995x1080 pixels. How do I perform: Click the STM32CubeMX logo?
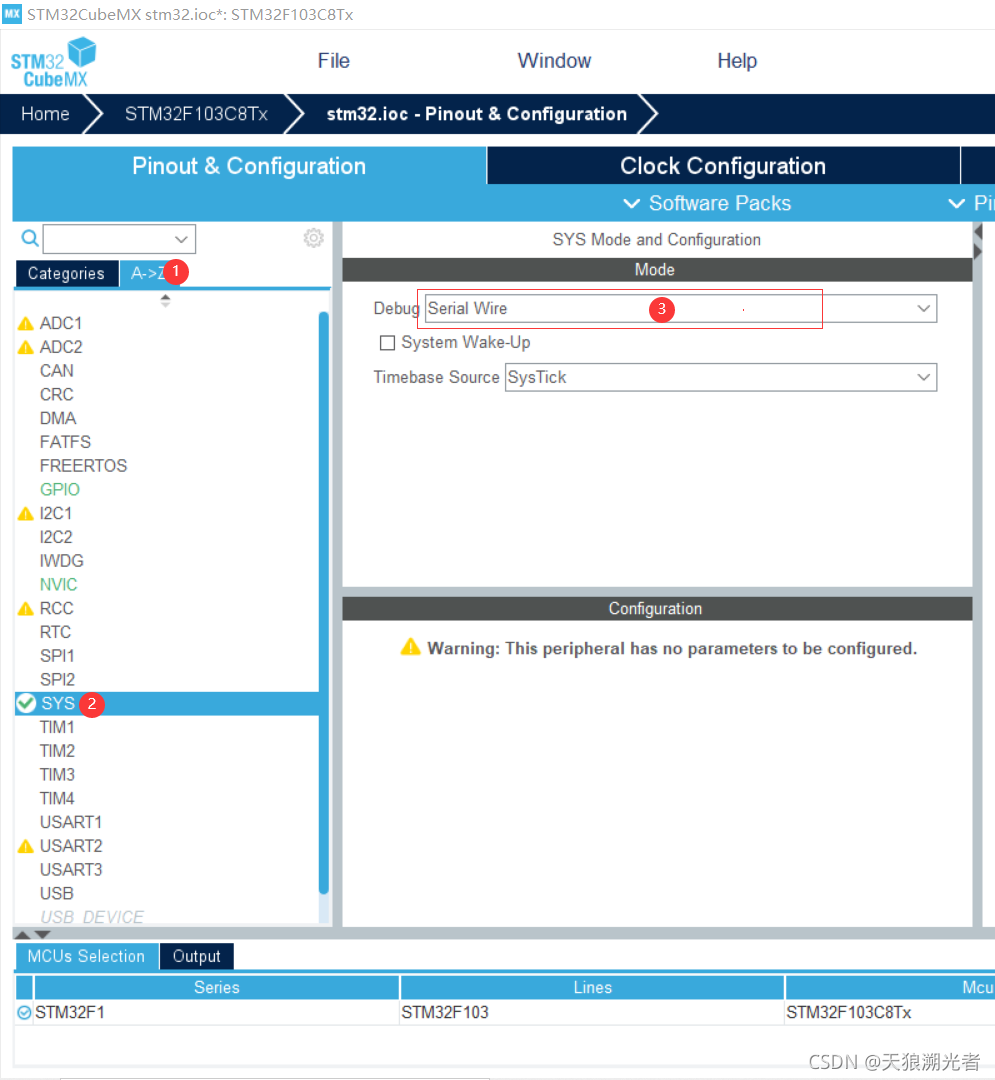pos(54,63)
